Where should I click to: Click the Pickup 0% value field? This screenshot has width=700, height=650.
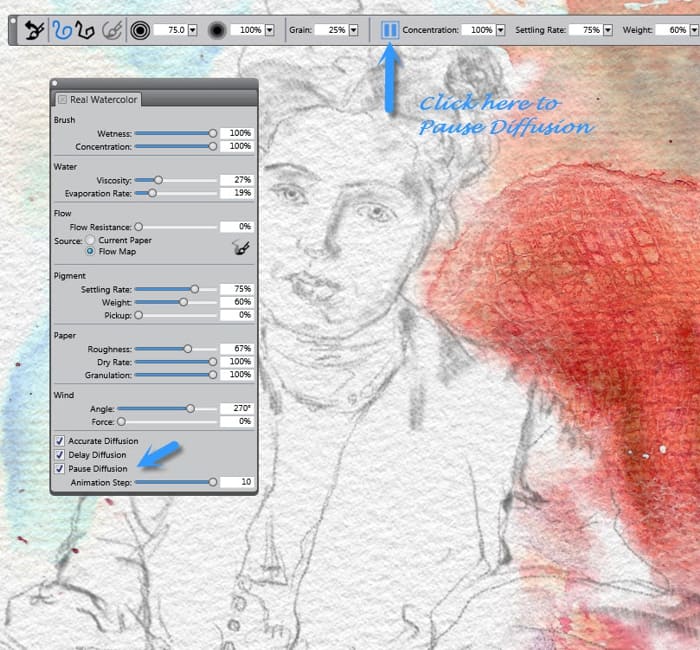coord(237,315)
